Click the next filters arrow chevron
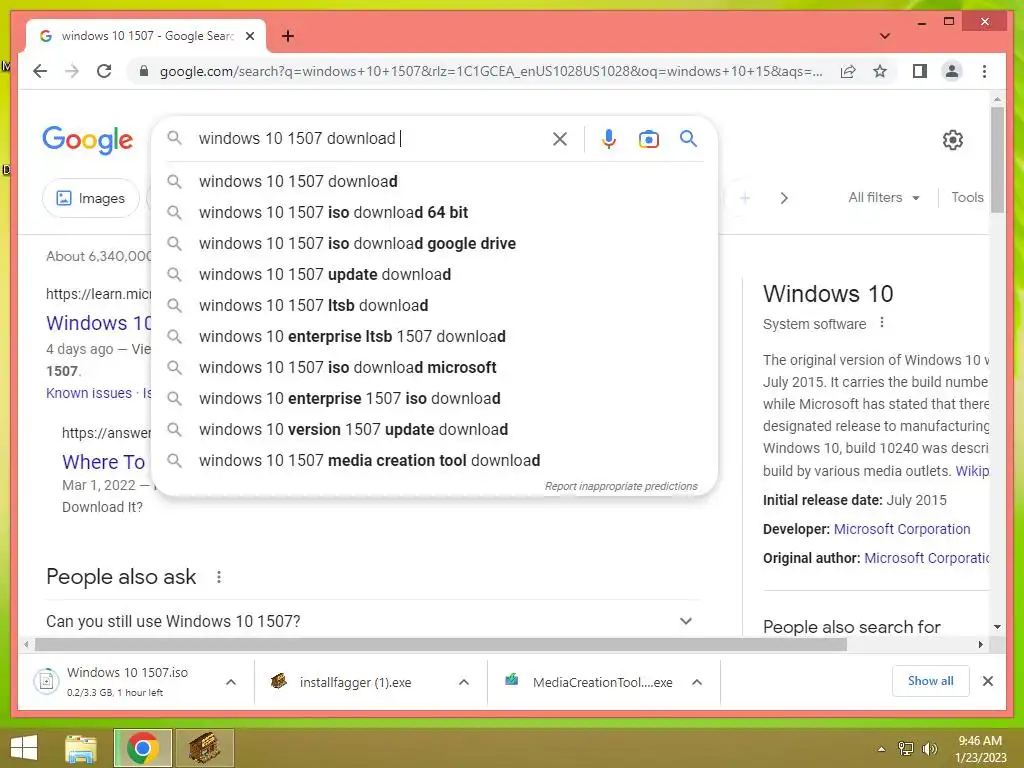The image size is (1024, 768). 784,198
